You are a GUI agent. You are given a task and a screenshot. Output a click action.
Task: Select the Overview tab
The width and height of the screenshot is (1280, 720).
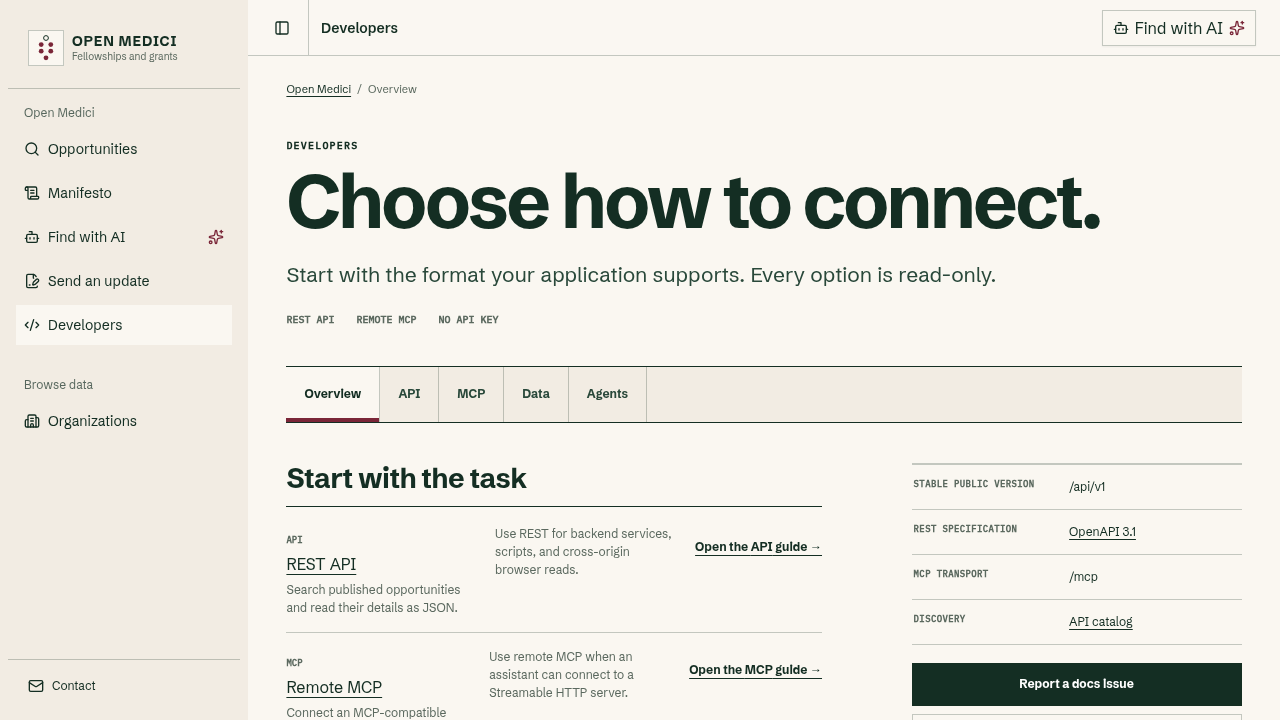pos(332,394)
